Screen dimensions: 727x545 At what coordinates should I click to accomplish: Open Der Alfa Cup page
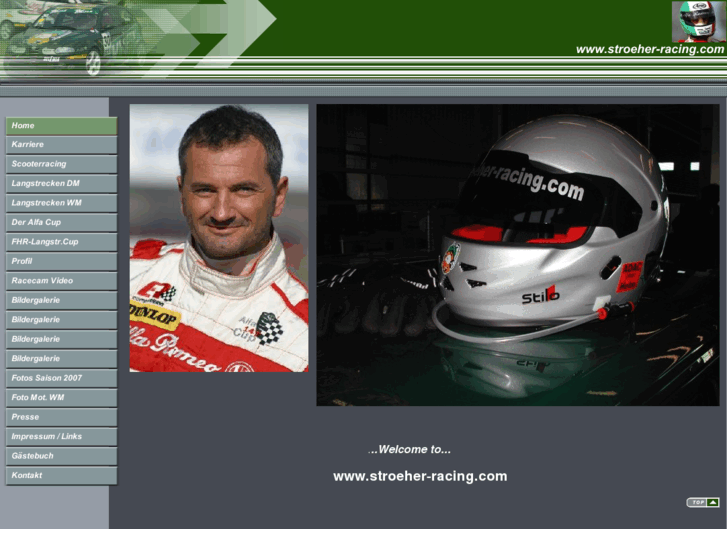pos(61,223)
